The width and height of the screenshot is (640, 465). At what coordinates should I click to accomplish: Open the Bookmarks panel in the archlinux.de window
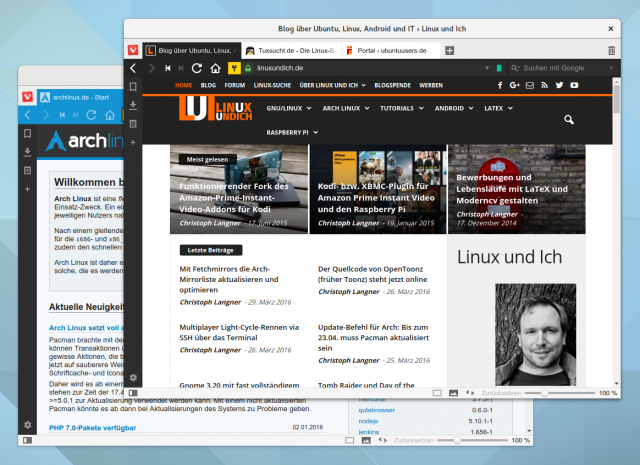point(27,133)
